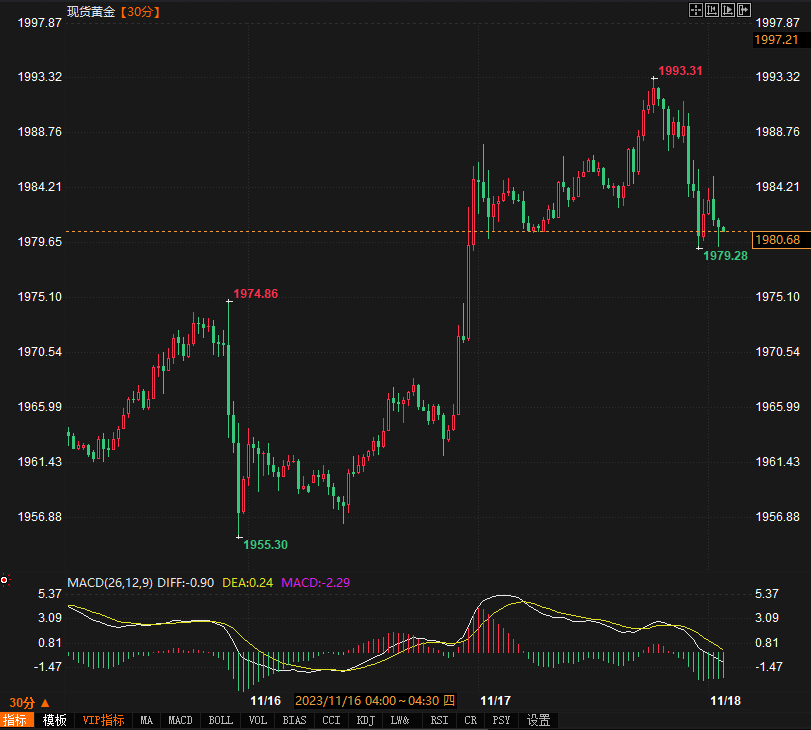
Task: Switch to the 模板 tab
Action: pyautogui.click(x=54, y=720)
